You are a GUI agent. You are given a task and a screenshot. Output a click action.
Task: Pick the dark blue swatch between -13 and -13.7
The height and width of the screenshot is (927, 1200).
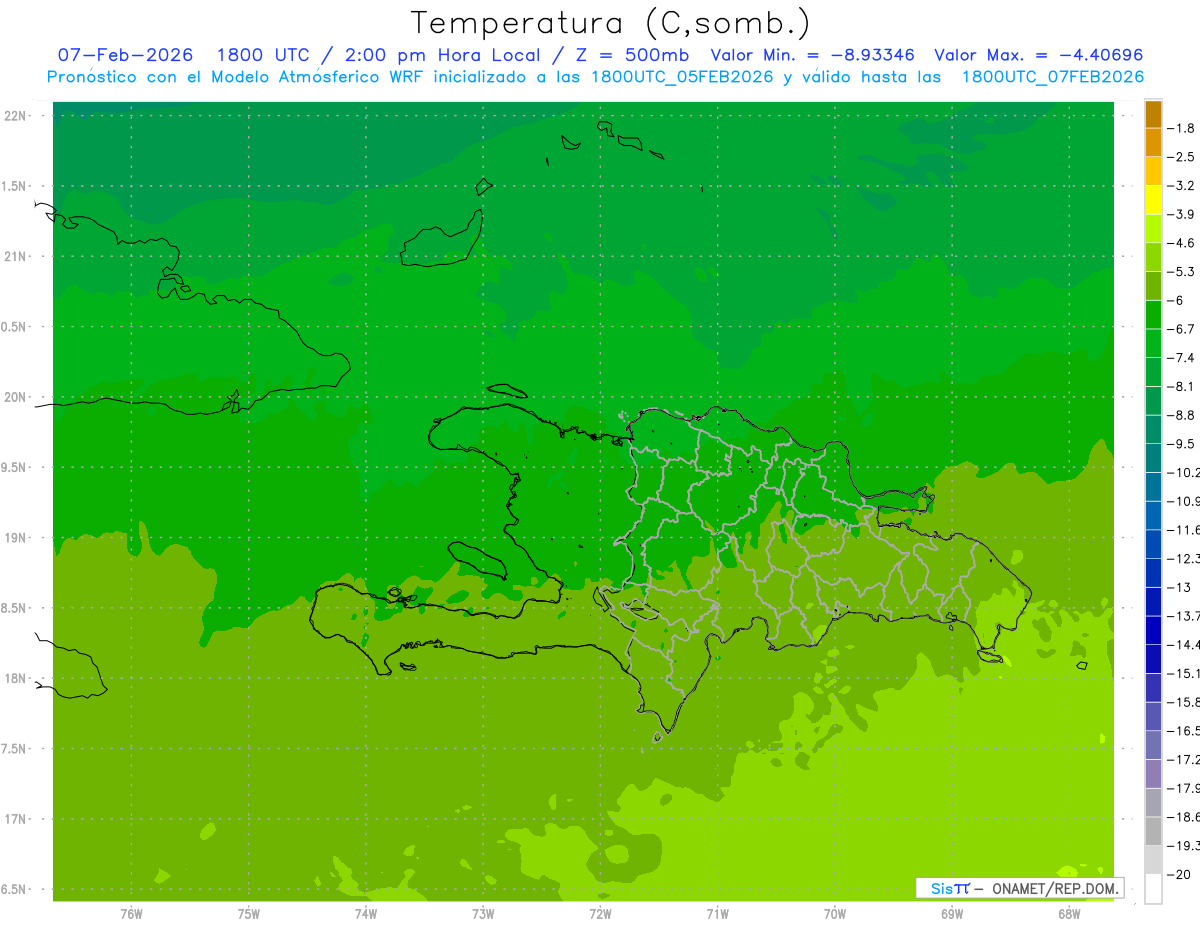[x=1153, y=602]
